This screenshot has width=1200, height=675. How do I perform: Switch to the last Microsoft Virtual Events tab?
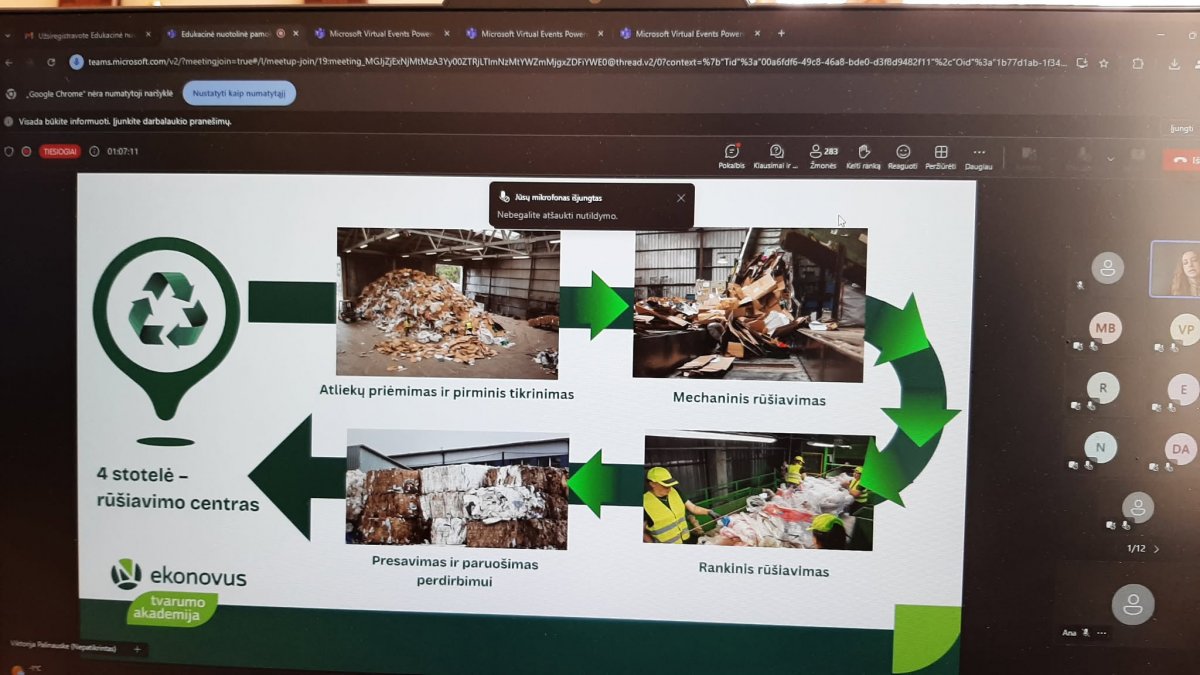[688, 34]
